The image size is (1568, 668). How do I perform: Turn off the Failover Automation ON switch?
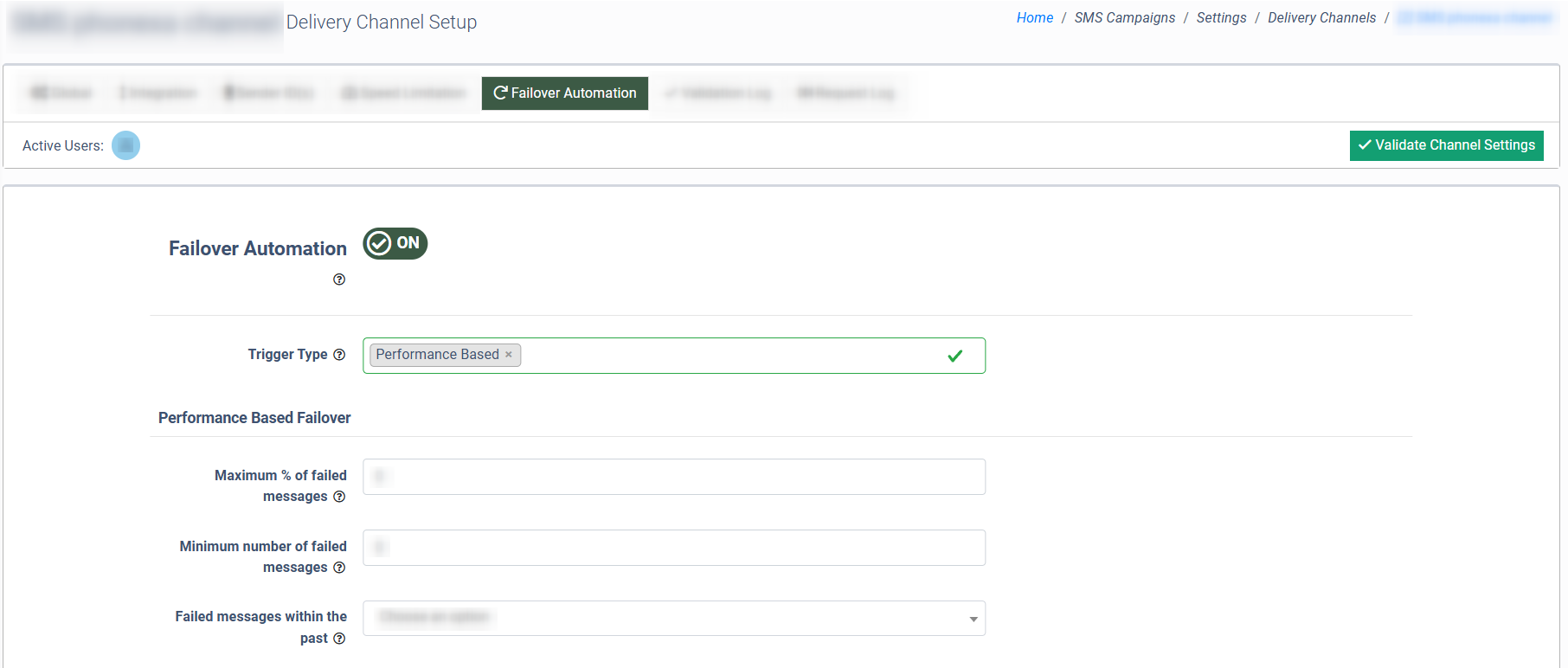point(395,244)
